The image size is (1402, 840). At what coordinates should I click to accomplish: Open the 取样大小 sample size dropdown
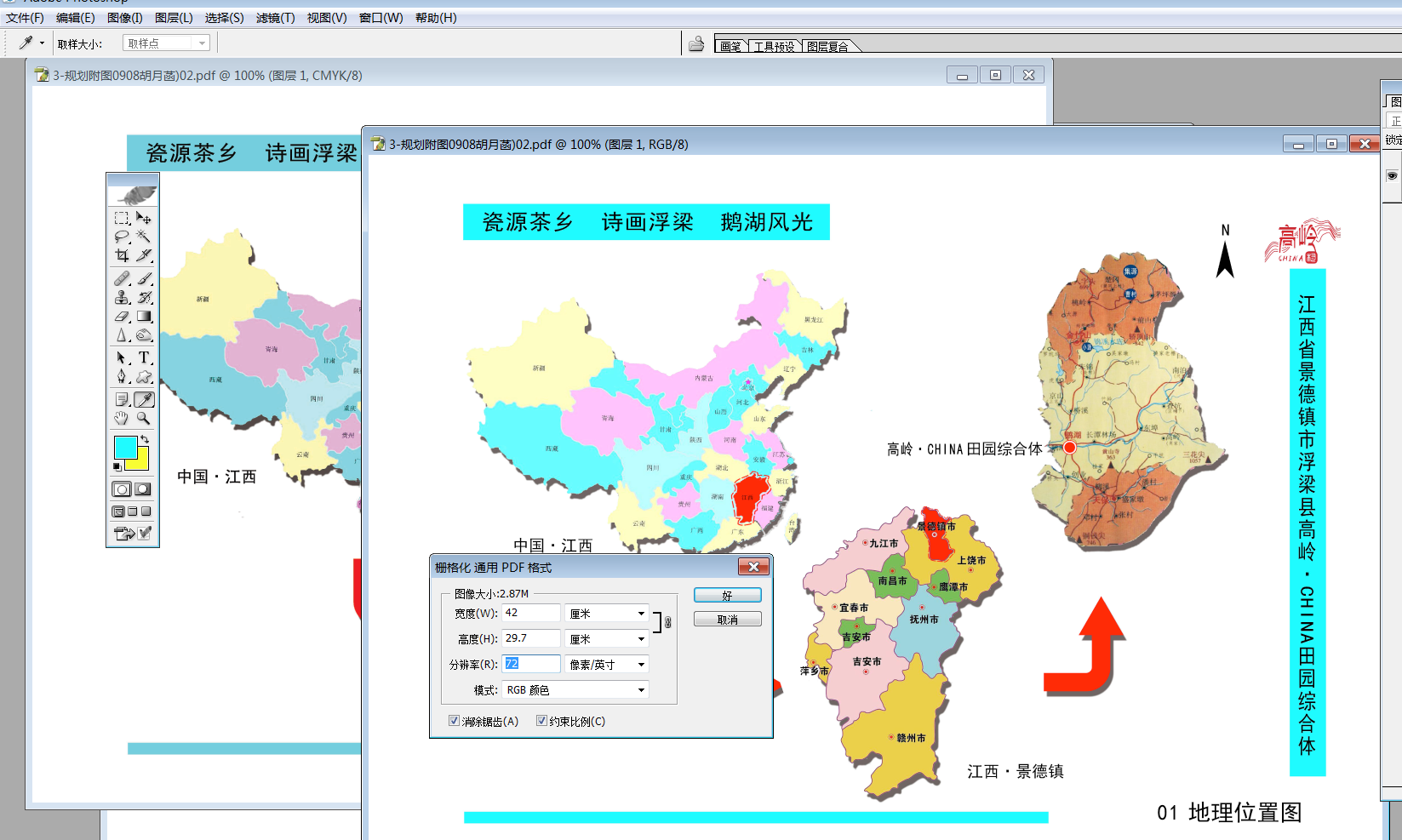coord(167,43)
